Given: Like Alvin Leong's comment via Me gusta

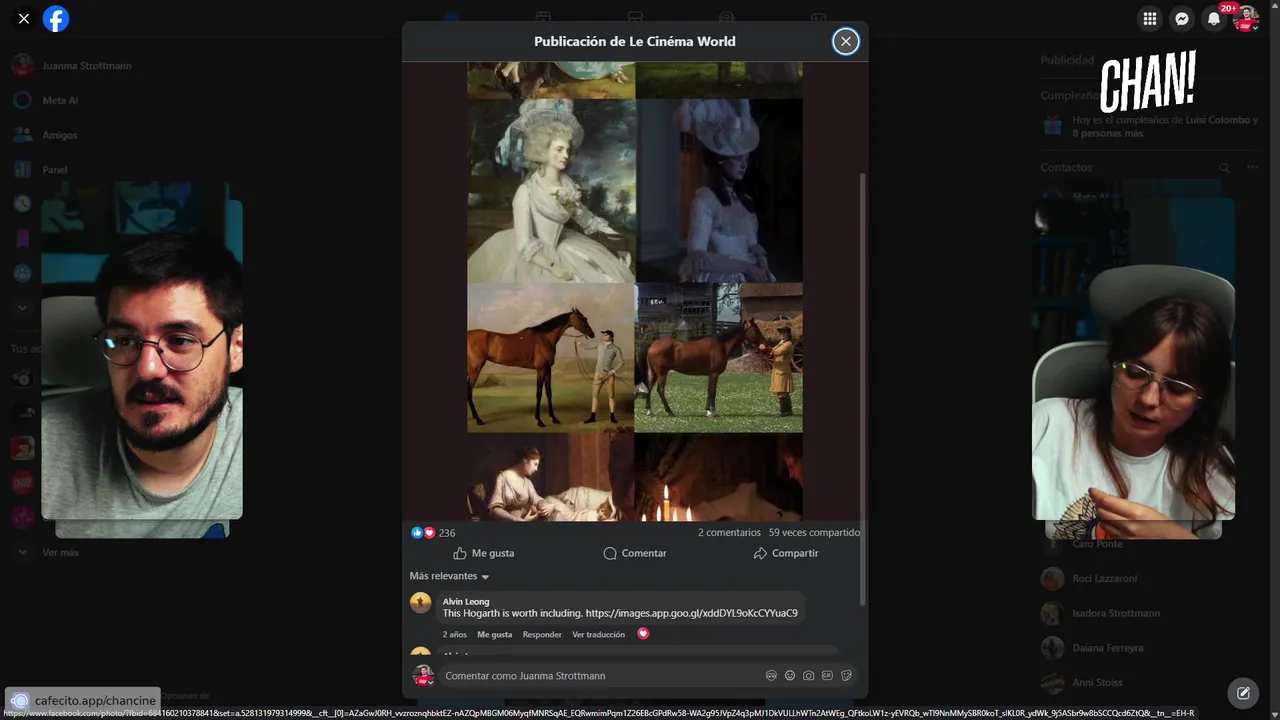Looking at the screenshot, I should 494,634.
